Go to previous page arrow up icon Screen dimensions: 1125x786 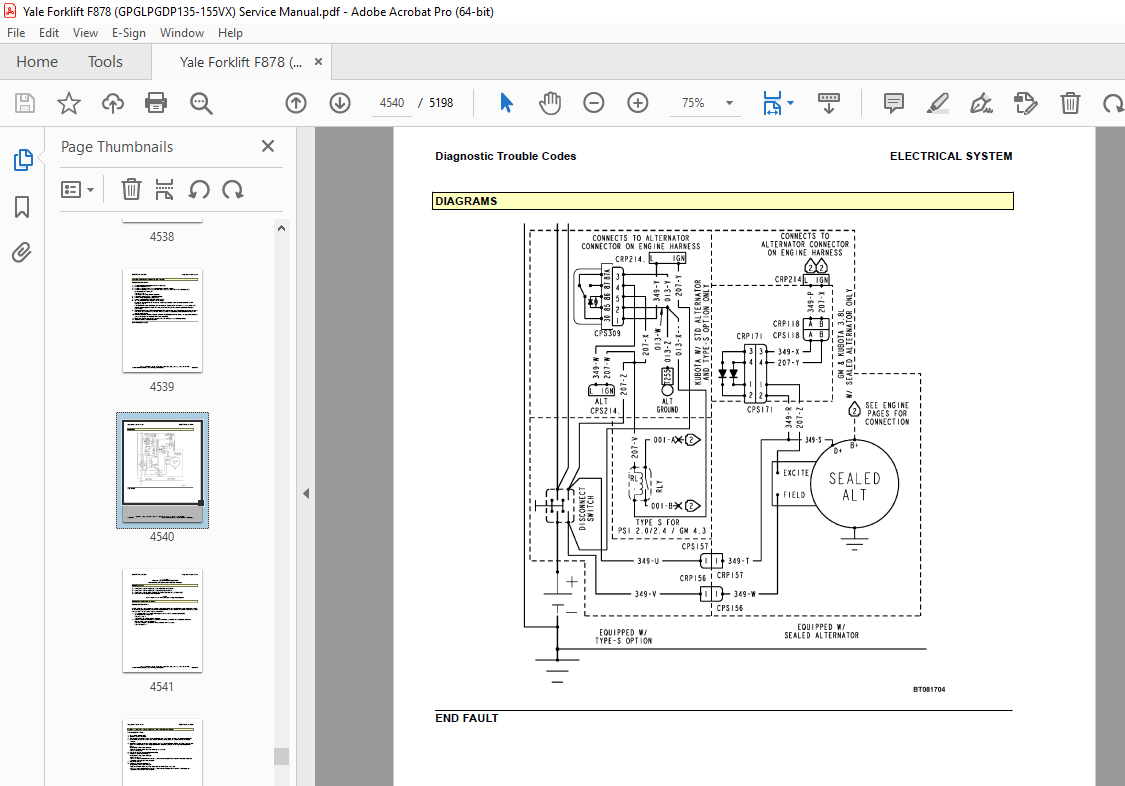[x=296, y=103]
